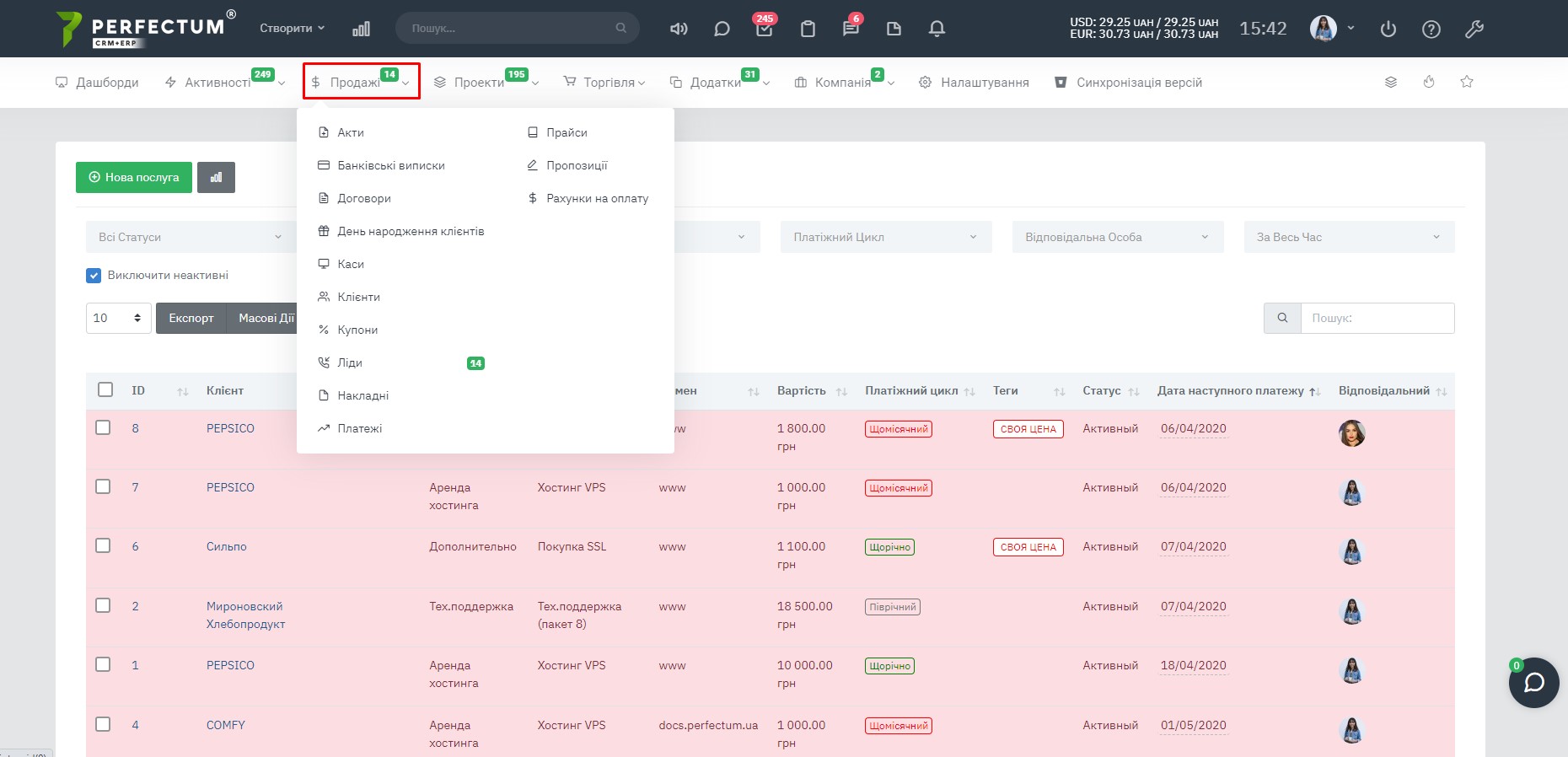Open the Відповідальна Особа dropdown

pos(1117,237)
